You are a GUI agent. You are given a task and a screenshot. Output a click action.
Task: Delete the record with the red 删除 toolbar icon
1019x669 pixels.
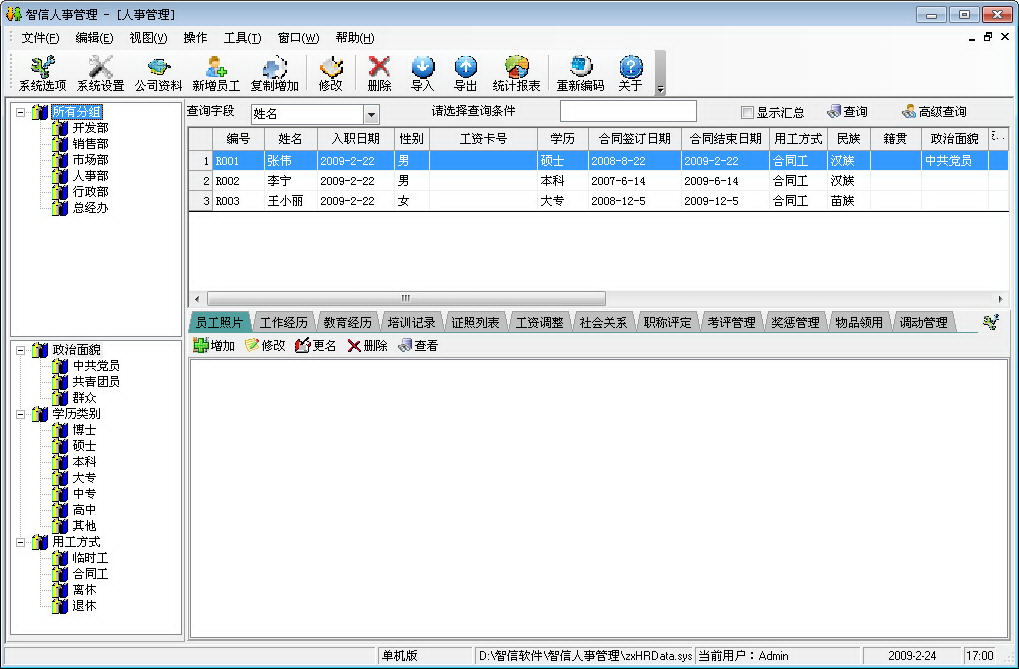tap(379, 73)
